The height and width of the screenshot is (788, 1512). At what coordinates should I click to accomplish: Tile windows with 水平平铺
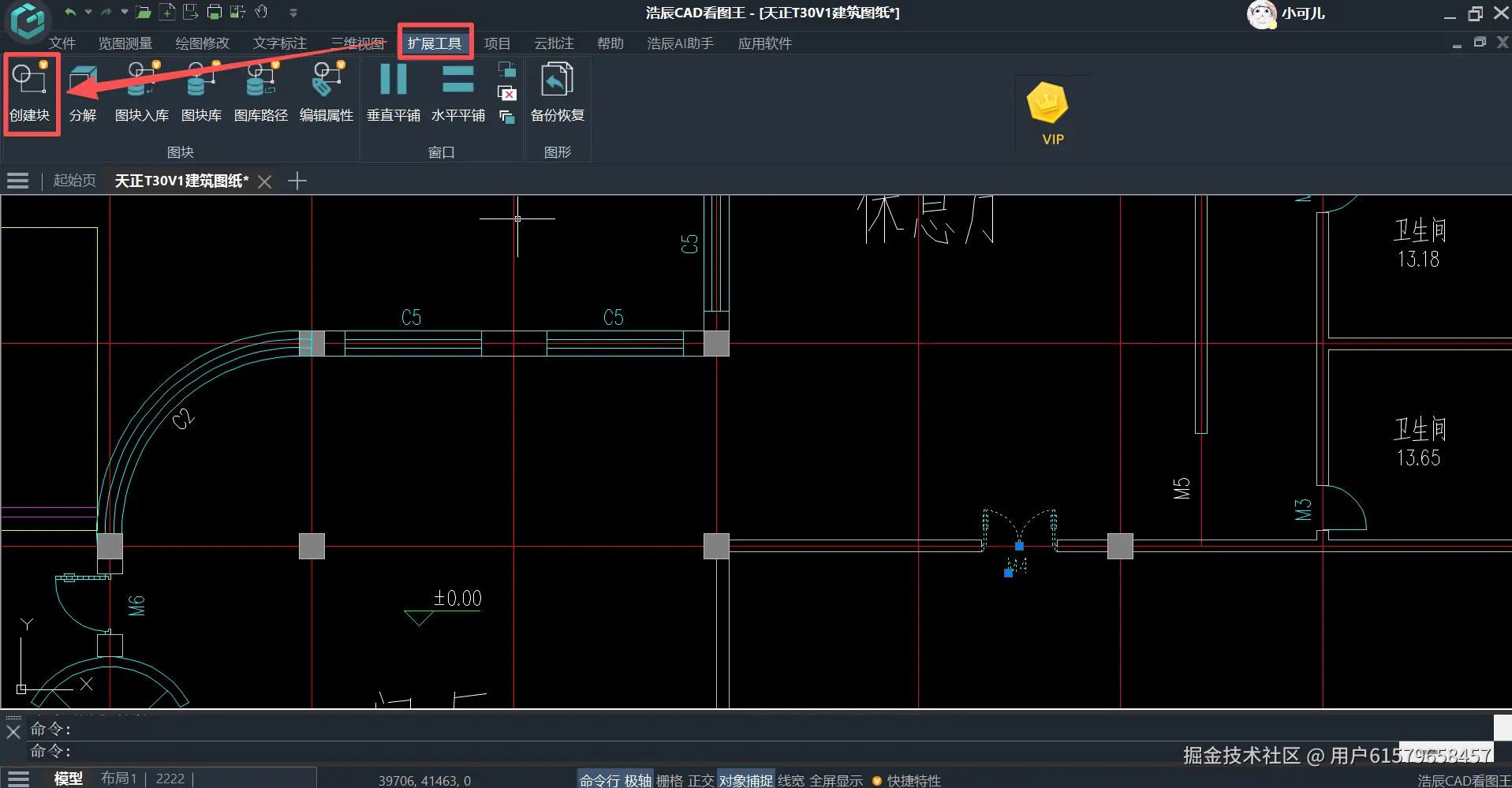458,93
